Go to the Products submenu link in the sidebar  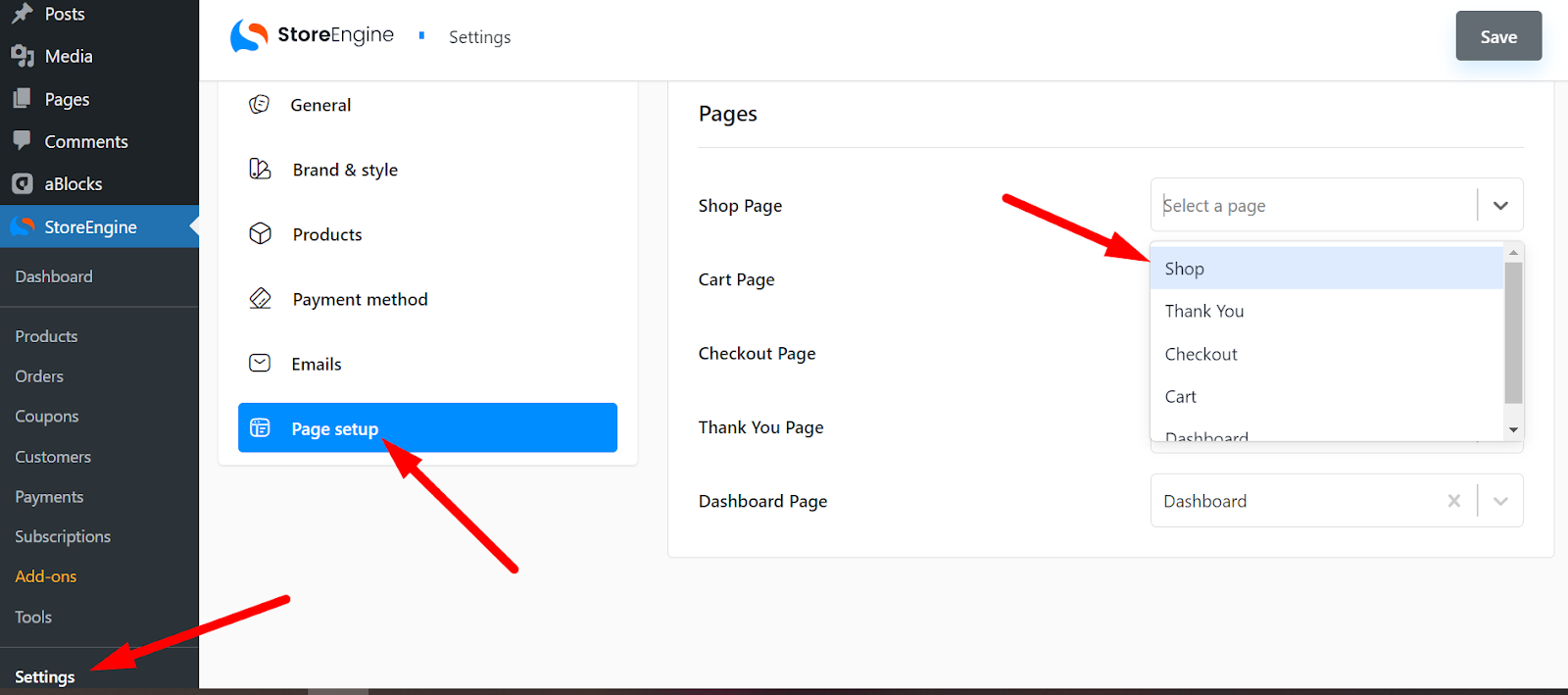point(46,336)
